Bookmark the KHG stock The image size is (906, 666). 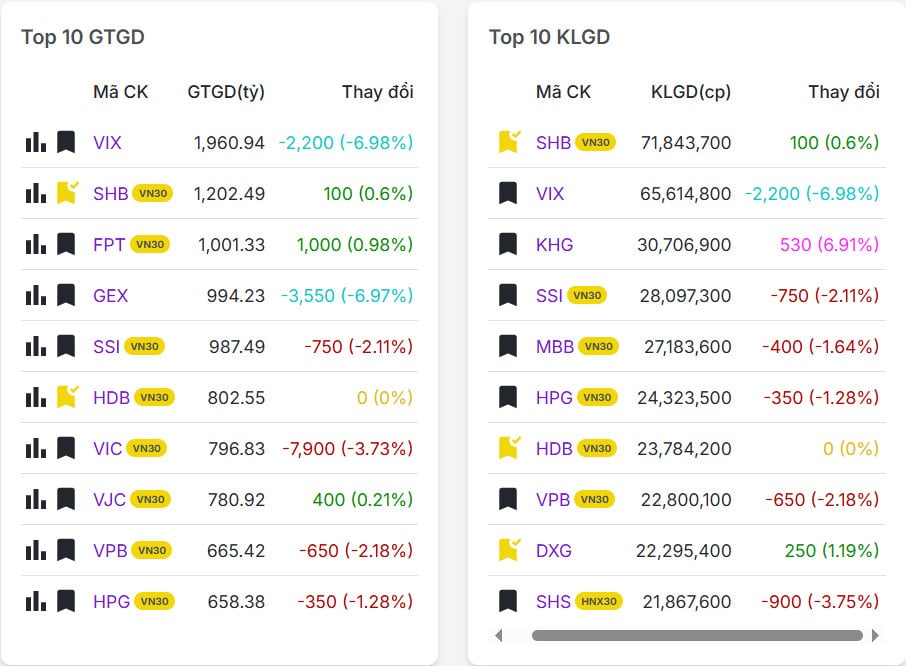click(x=506, y=244)
